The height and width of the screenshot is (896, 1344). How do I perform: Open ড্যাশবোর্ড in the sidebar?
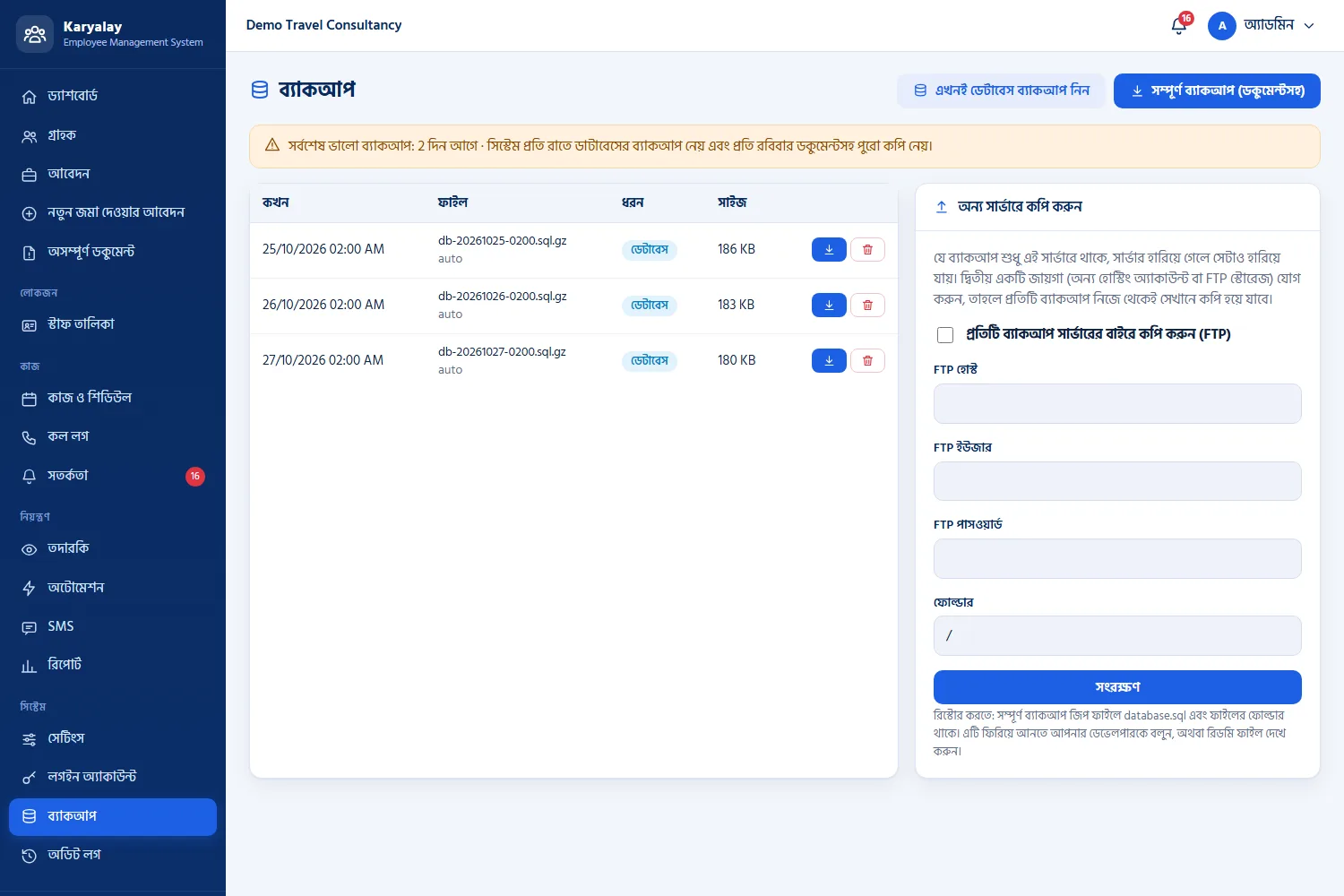(x=113, y=96)
